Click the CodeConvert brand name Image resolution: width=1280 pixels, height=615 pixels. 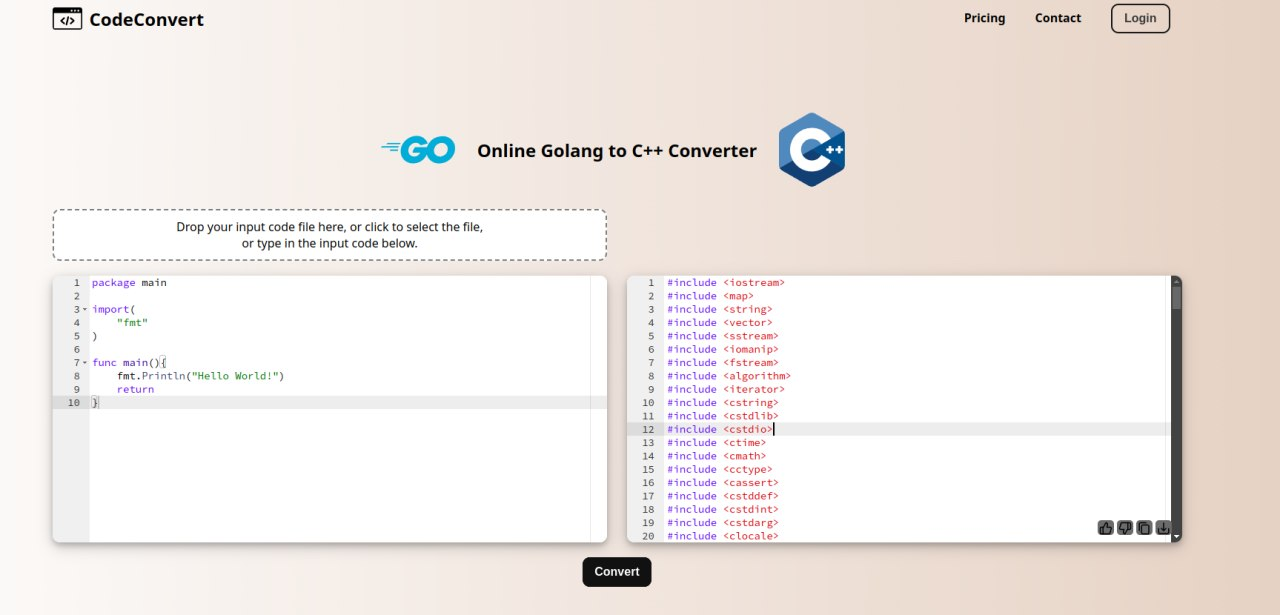(x=146, y=19)
